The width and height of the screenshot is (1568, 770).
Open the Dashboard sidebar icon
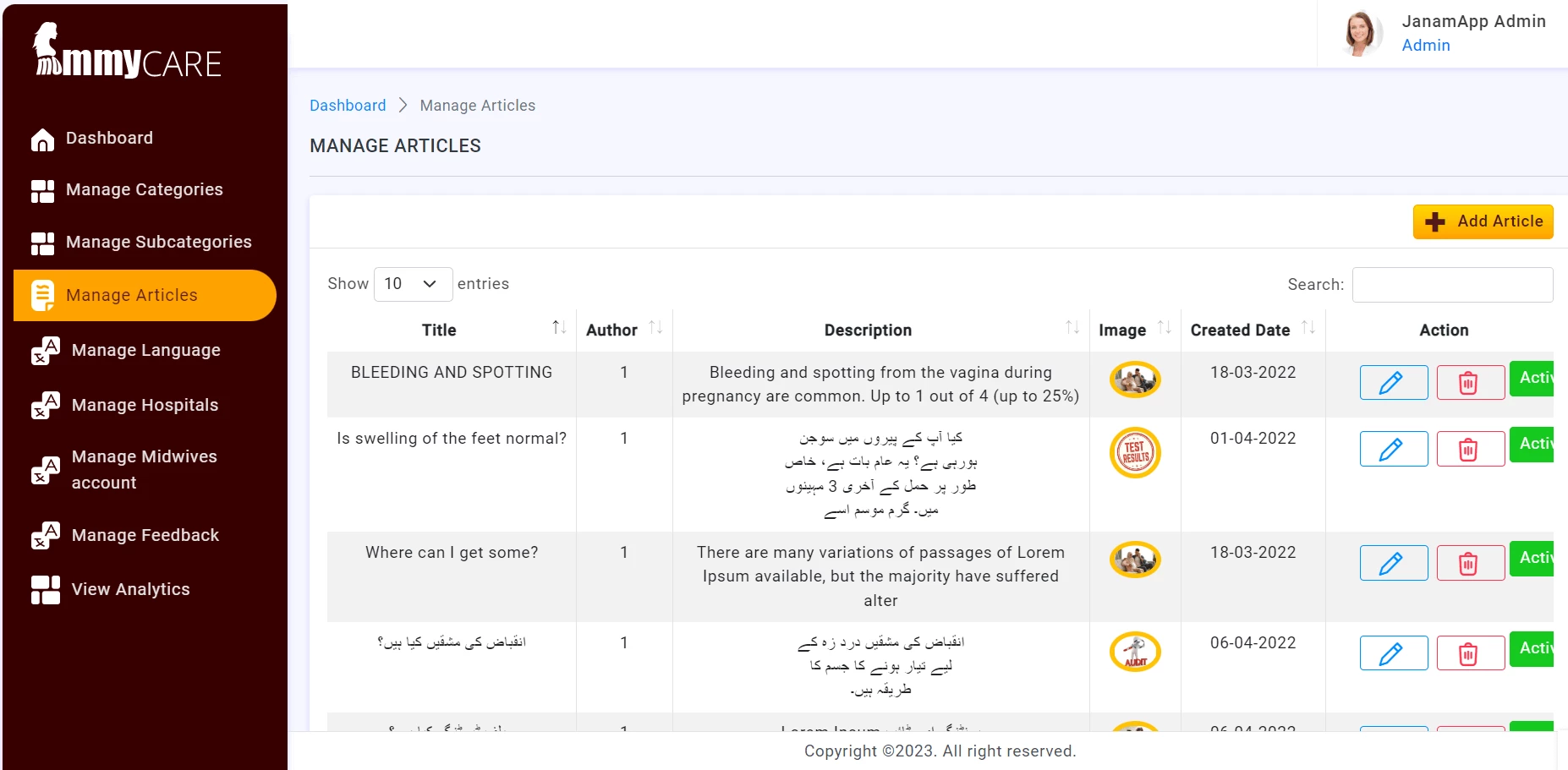coord(42,138)
